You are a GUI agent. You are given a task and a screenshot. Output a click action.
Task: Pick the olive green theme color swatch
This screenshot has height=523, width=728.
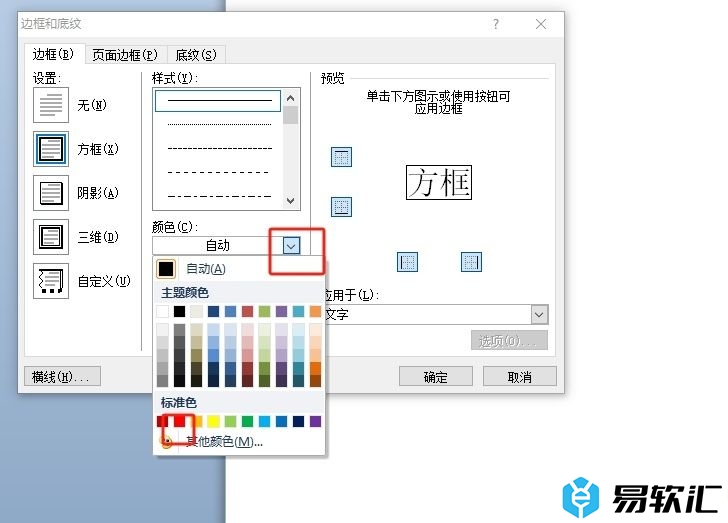click(264, 311)
